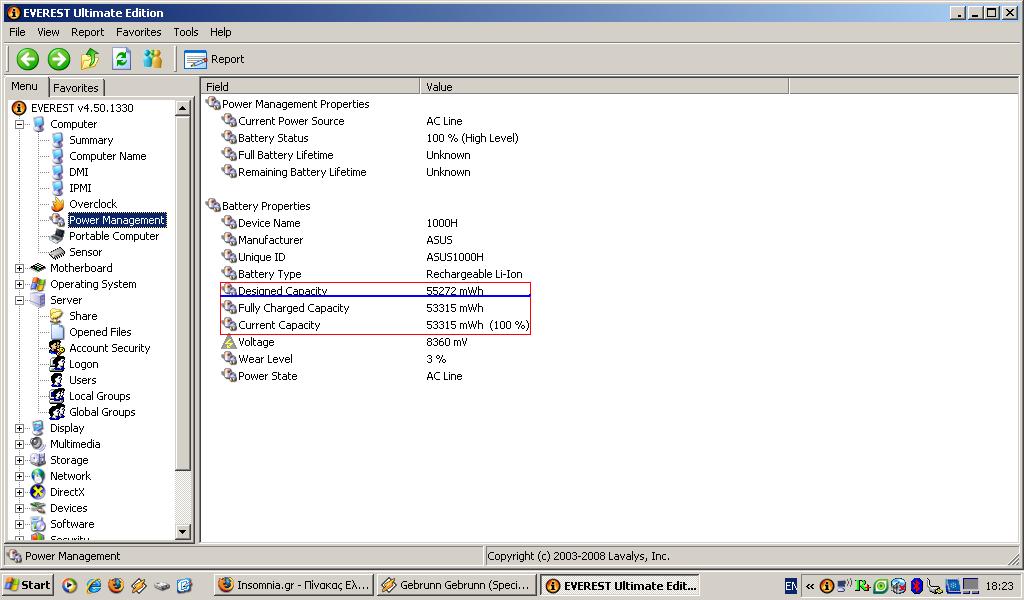Select the EVEREST v4.50.1330 root node
This screenshot has width=1024, height=600.
(x=82, y=108)
